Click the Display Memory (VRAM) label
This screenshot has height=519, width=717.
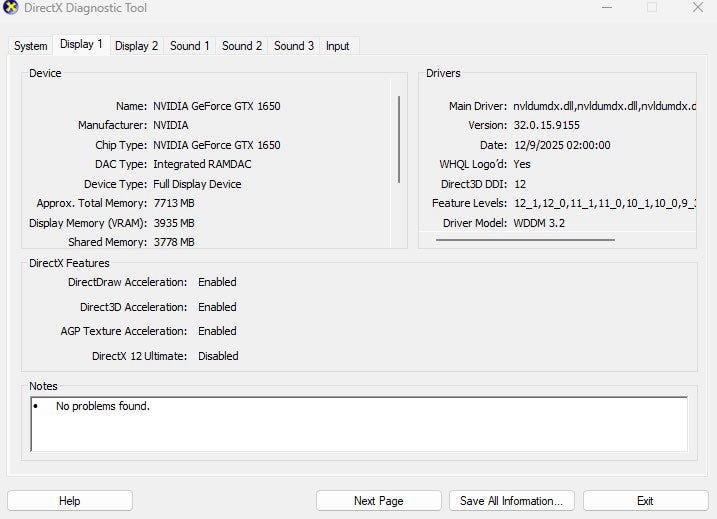[x=88, y=223]
